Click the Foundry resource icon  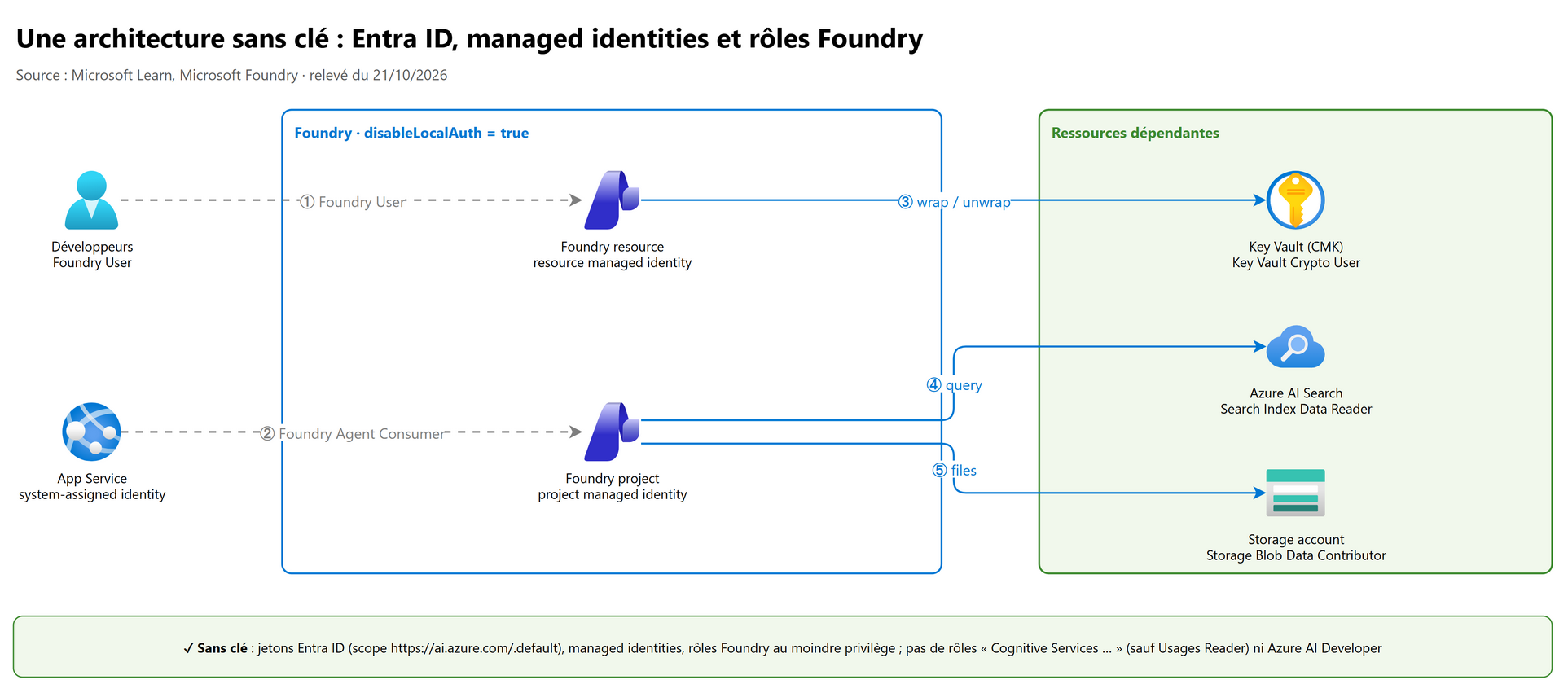click(x=612, y=200)
